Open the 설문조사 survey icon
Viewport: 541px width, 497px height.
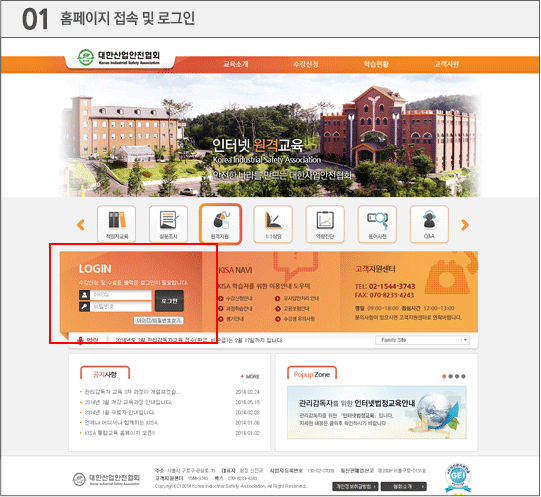(168, 224)
